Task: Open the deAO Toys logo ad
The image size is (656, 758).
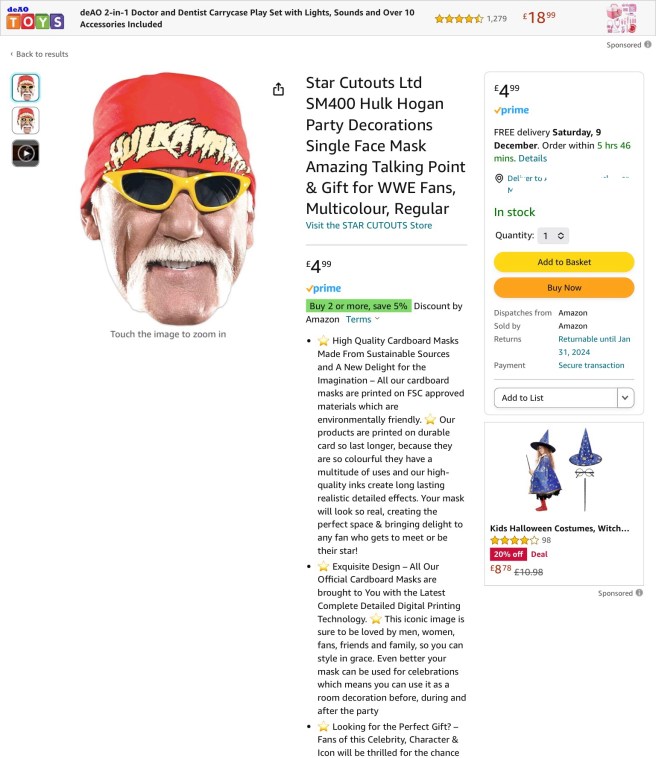Action: coord(35,18)
